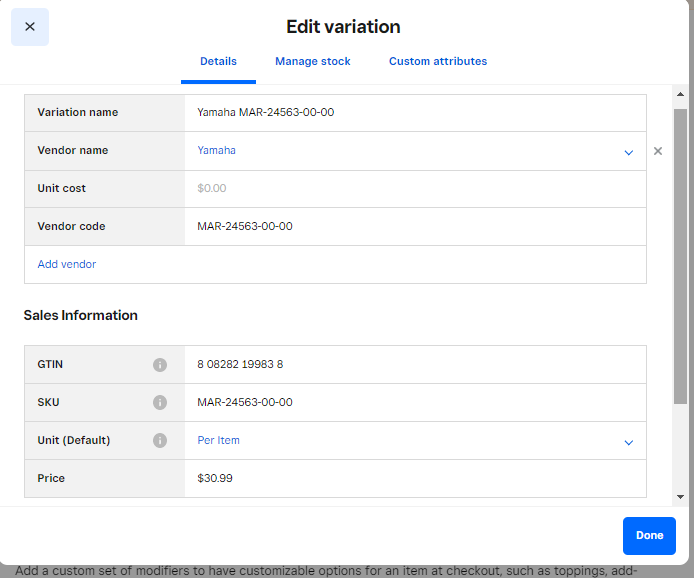The height and width of the screenshot is (578, 694).
Task: Click the scrollbar up arrow
Action: [681, 95]
